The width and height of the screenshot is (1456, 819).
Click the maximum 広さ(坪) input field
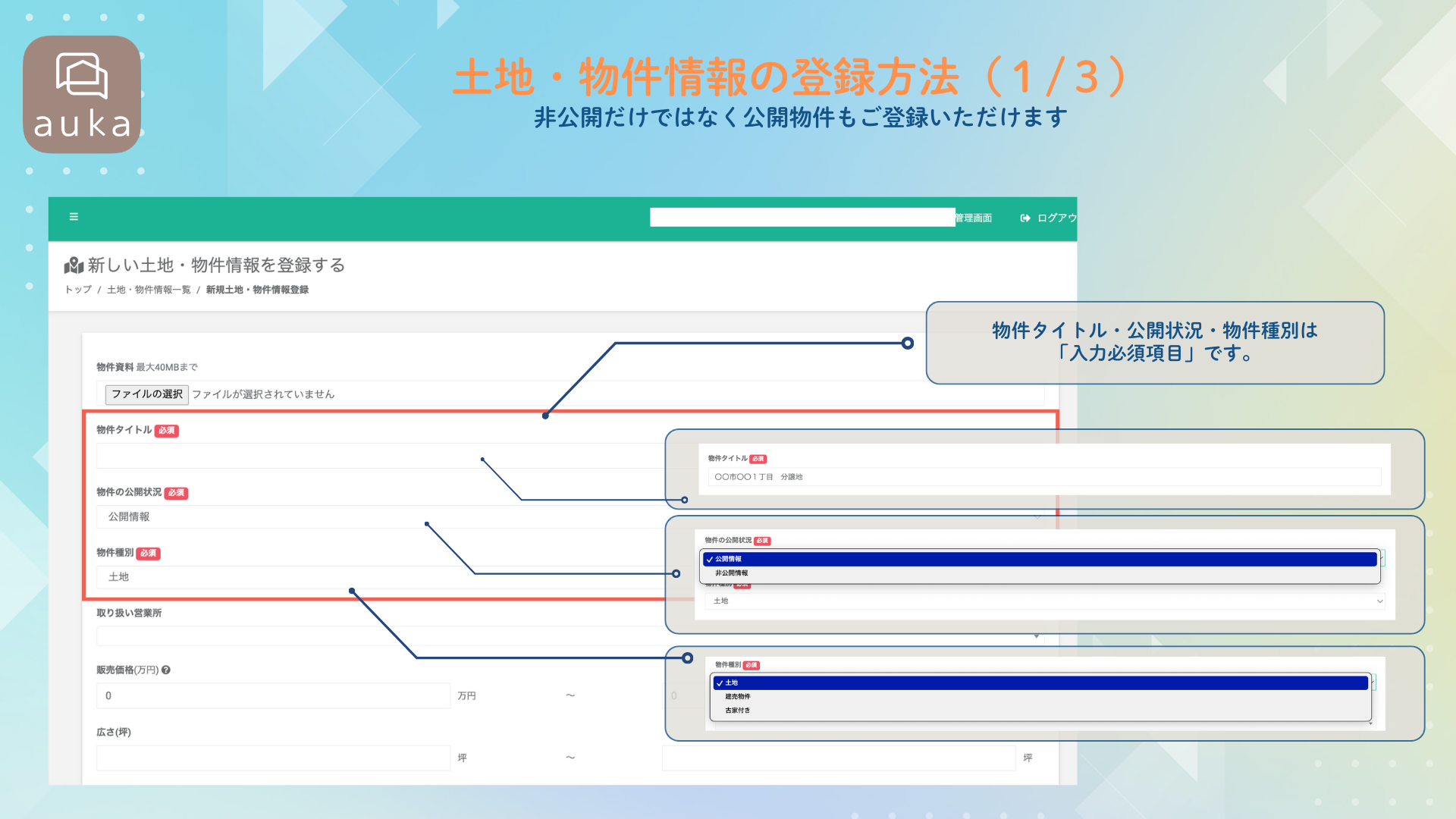(x=839, y=758)
